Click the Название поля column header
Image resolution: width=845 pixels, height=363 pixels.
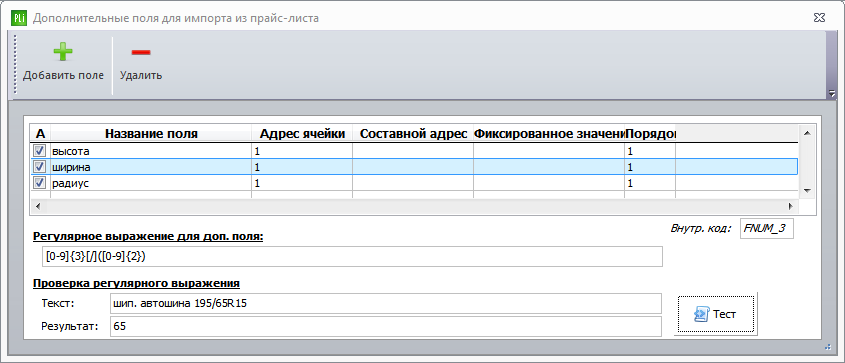[151, 134]
